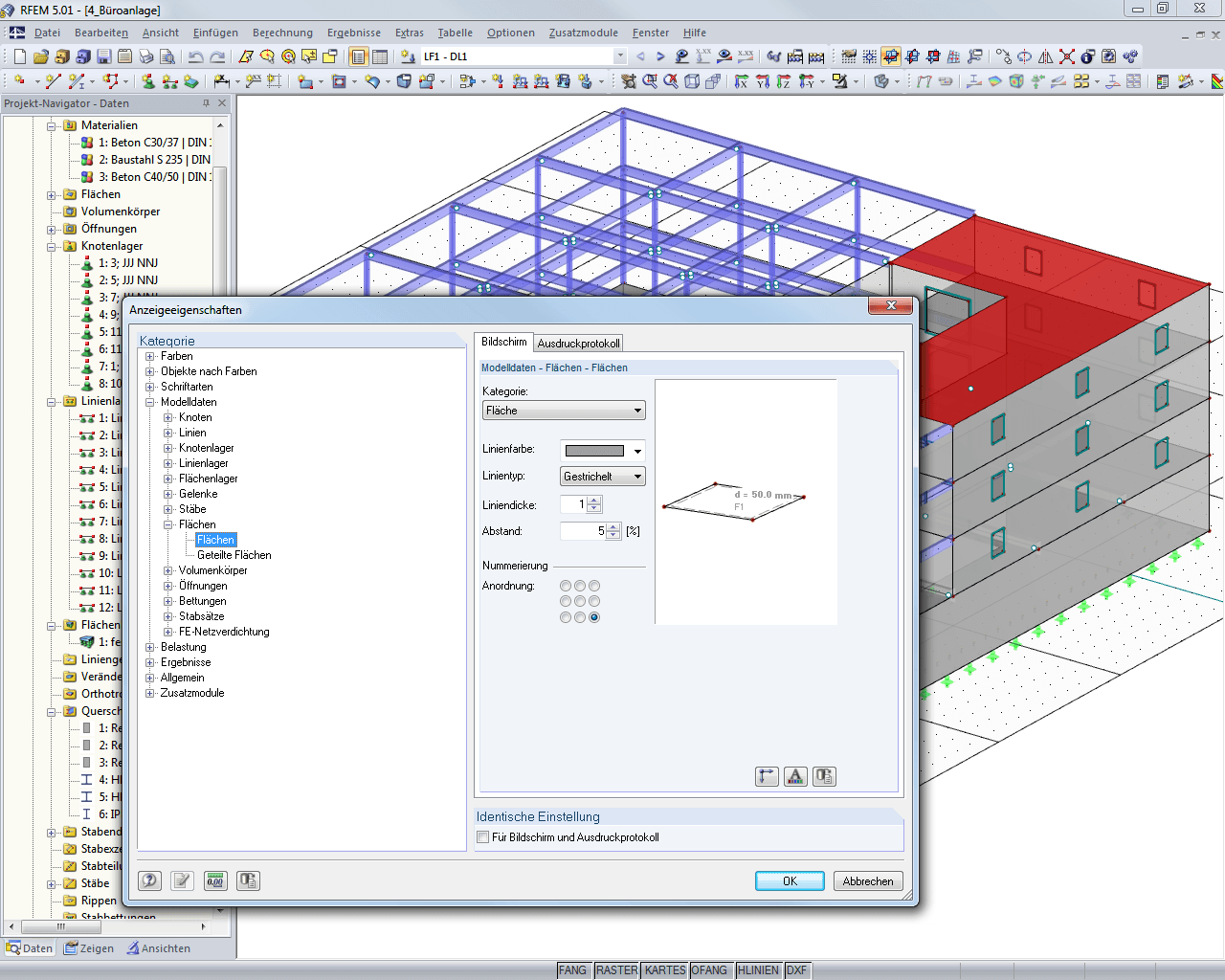
Task: Collapse the Modelldaten tree node
Action: (x=150, y=402)
